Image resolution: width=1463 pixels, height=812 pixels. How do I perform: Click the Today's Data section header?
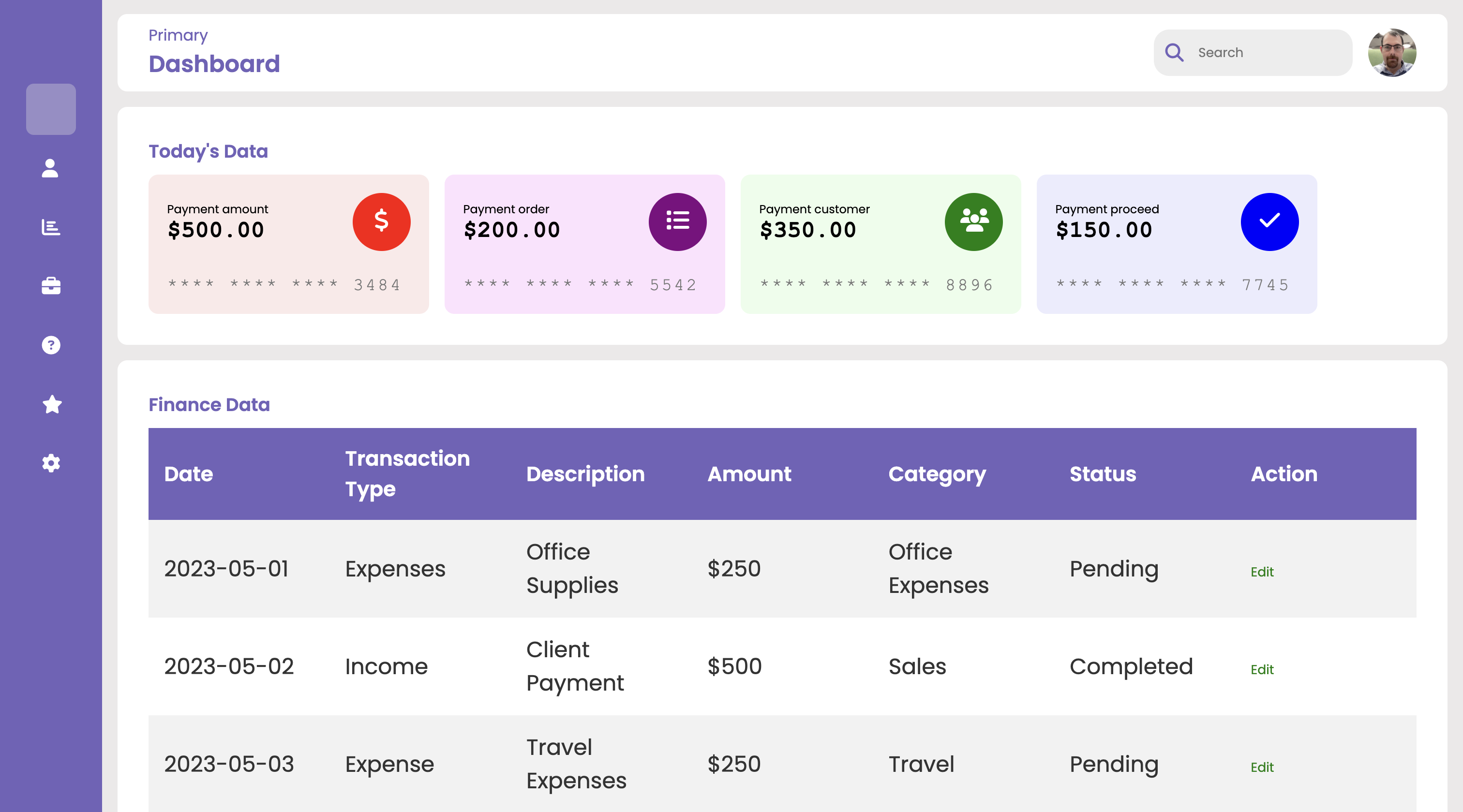[208, 151]
